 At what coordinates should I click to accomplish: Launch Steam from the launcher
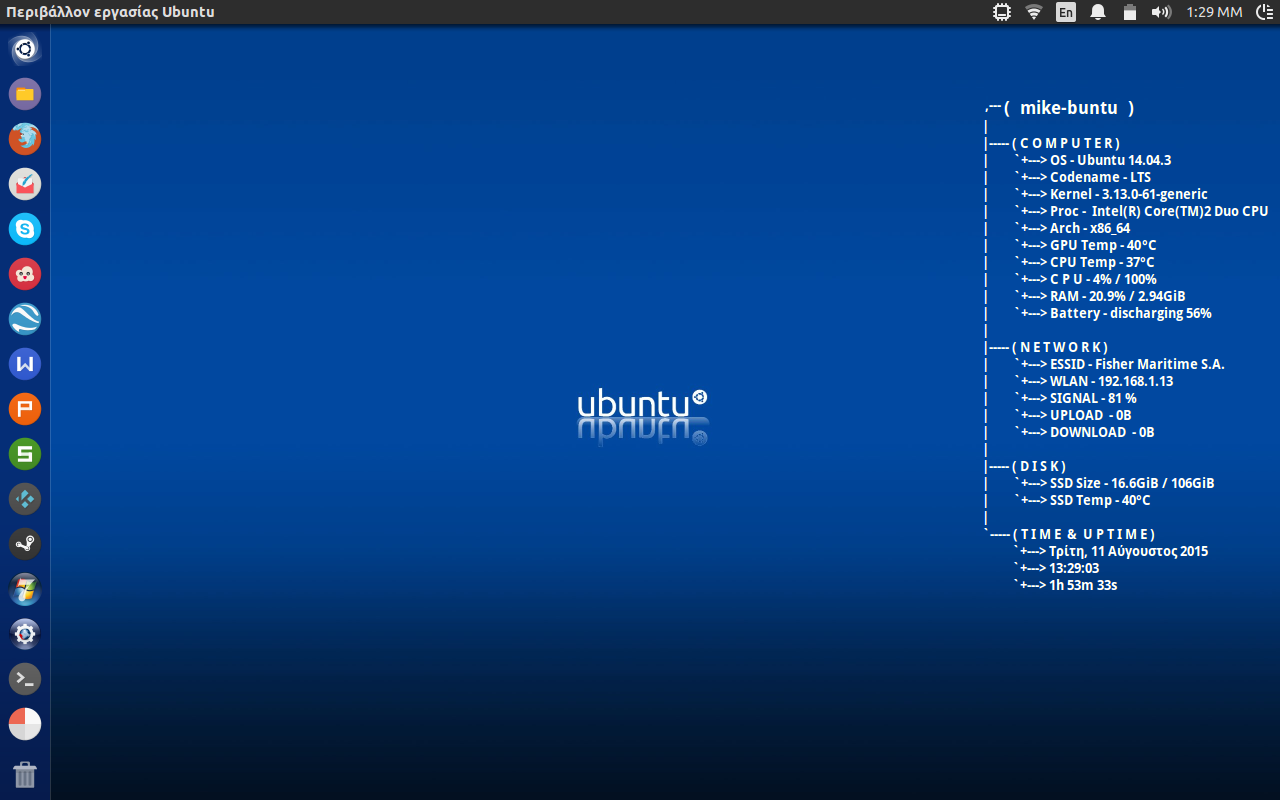(x=25, y=544)
